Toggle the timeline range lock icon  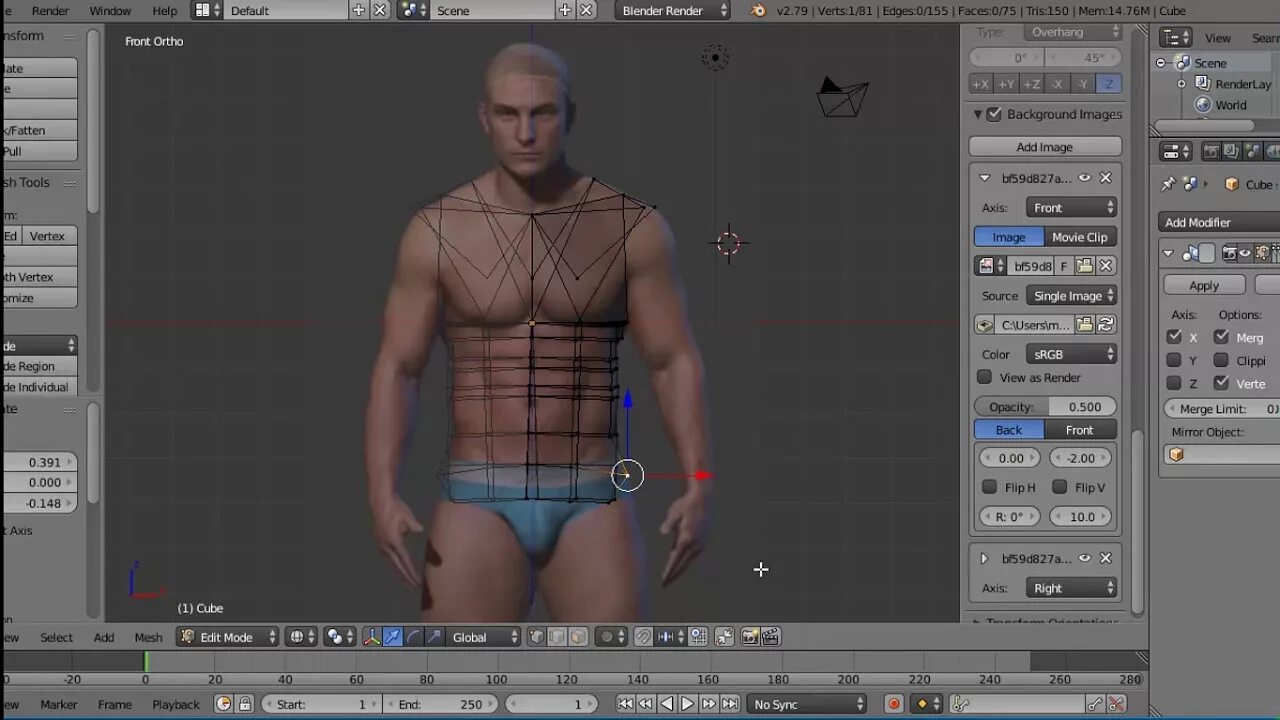pyautogui.click(x=245, y=704)
